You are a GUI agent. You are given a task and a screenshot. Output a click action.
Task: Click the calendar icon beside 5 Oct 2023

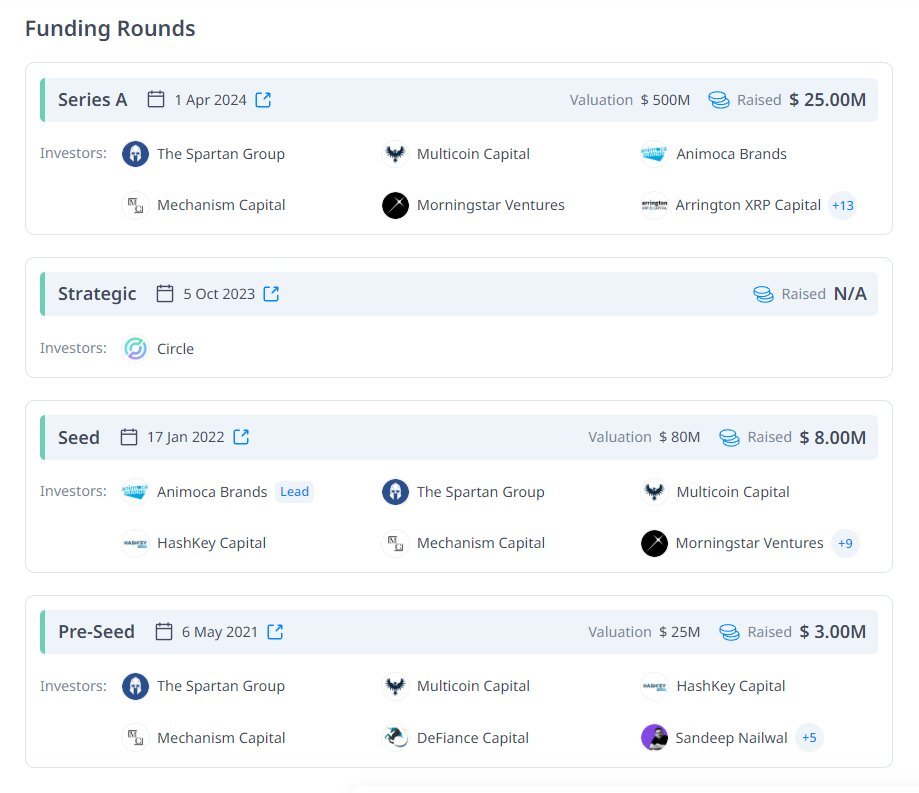click(165, 293)
